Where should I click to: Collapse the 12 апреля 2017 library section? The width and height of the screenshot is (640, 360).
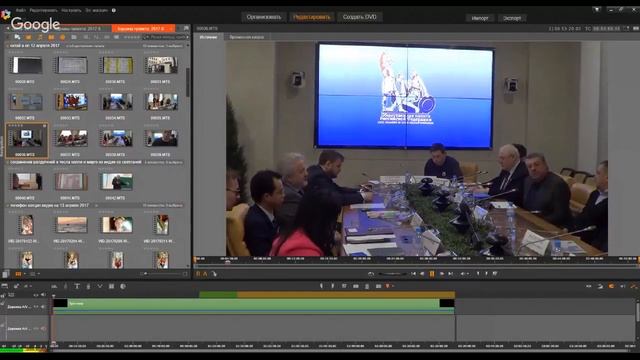pos(7,46)
